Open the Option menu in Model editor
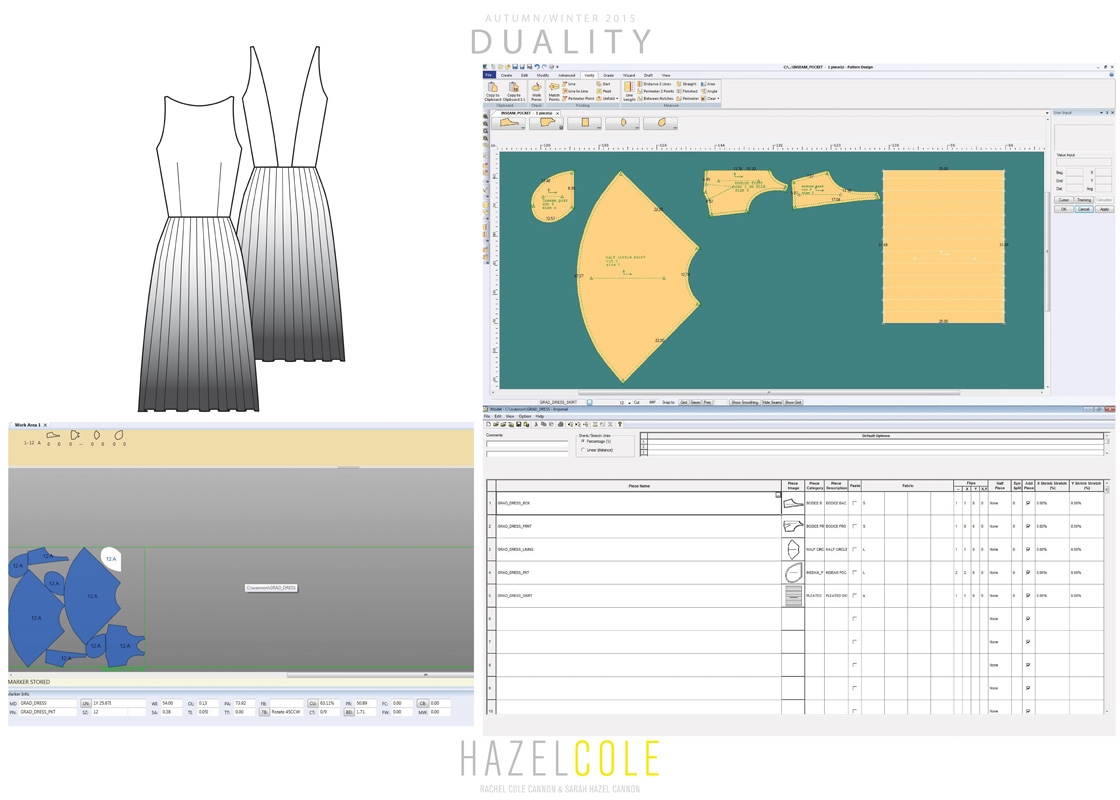This screenshot has width=1120, height=800. [525, 416]
